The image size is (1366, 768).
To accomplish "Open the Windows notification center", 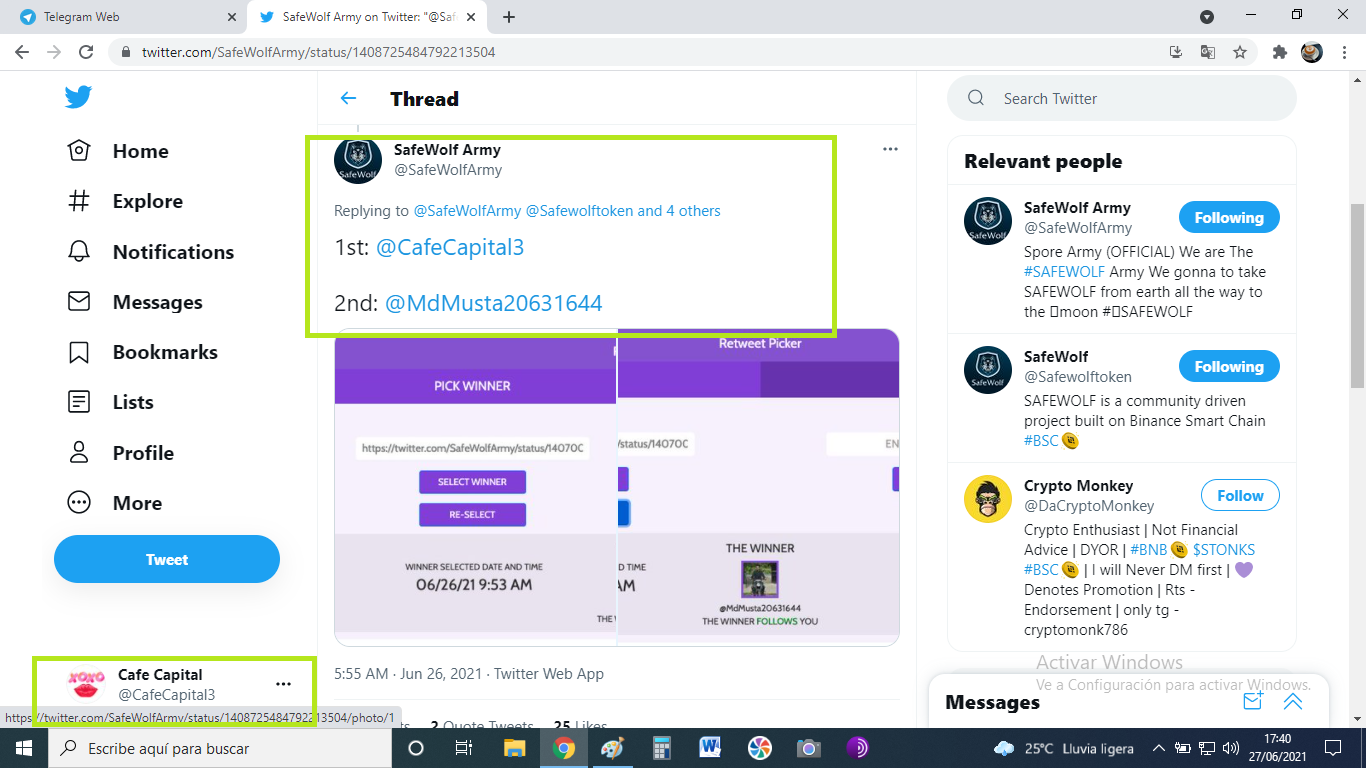I will tap(1332, 748).
